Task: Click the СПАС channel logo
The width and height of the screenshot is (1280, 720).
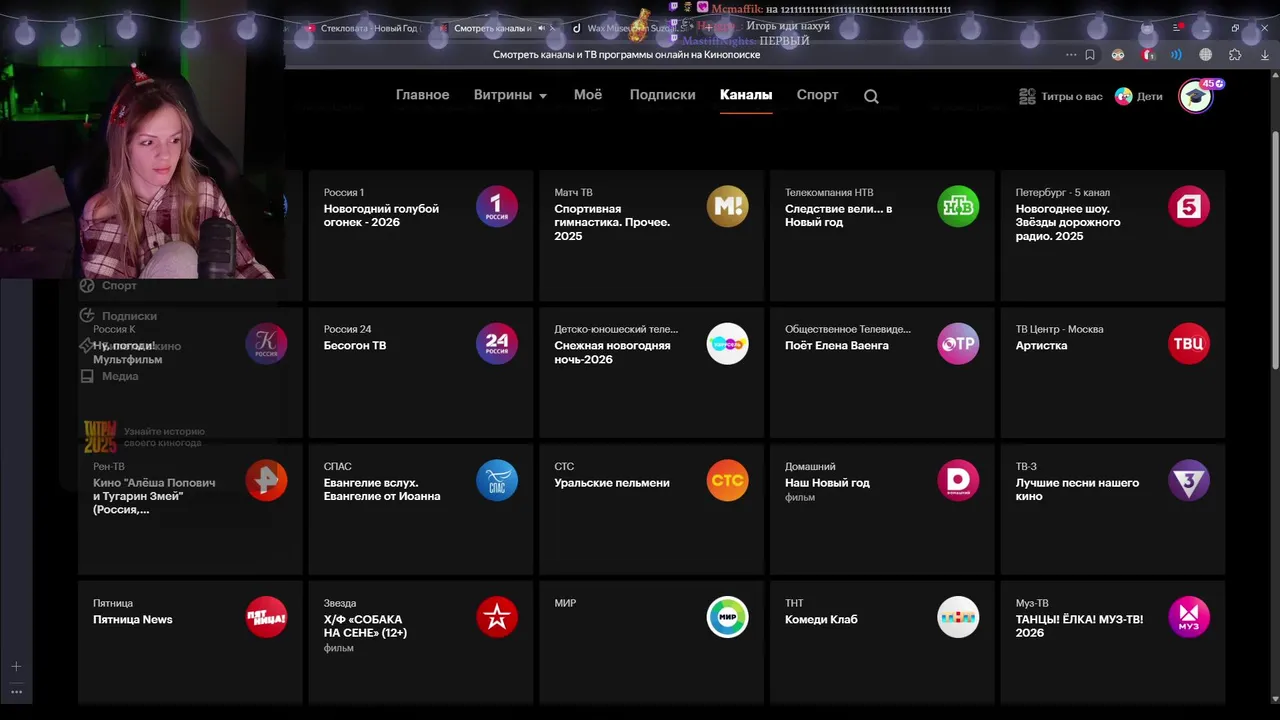Action: [x=497, y=480]
